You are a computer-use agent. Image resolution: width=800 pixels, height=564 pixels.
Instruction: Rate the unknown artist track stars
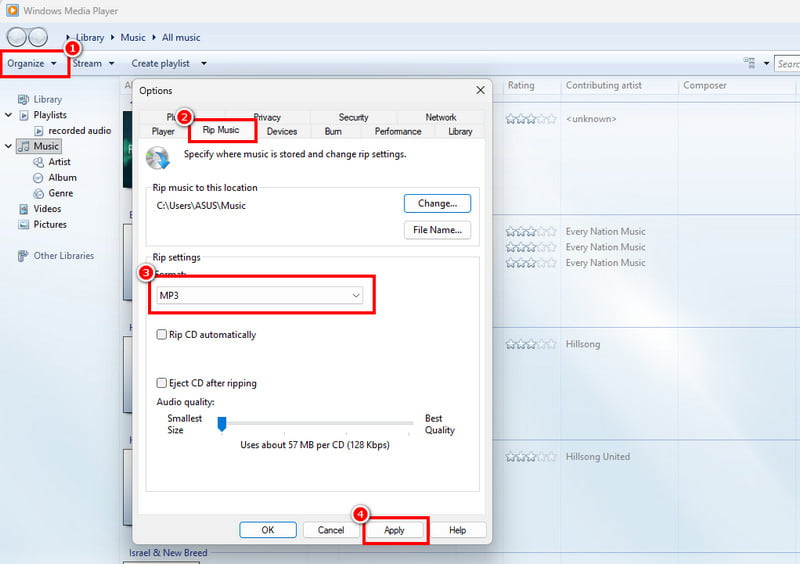(531, 119)
